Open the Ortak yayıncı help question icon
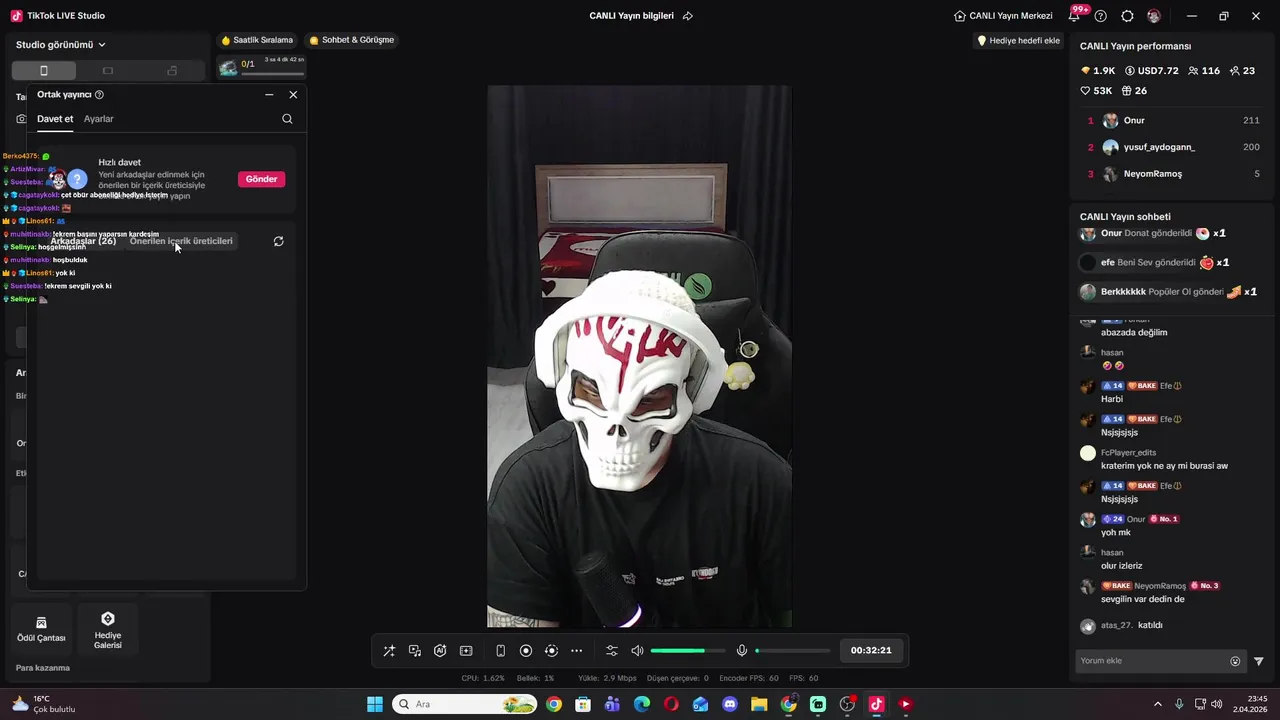Screen dimensions: 1280x720 [x=99, y=94]
